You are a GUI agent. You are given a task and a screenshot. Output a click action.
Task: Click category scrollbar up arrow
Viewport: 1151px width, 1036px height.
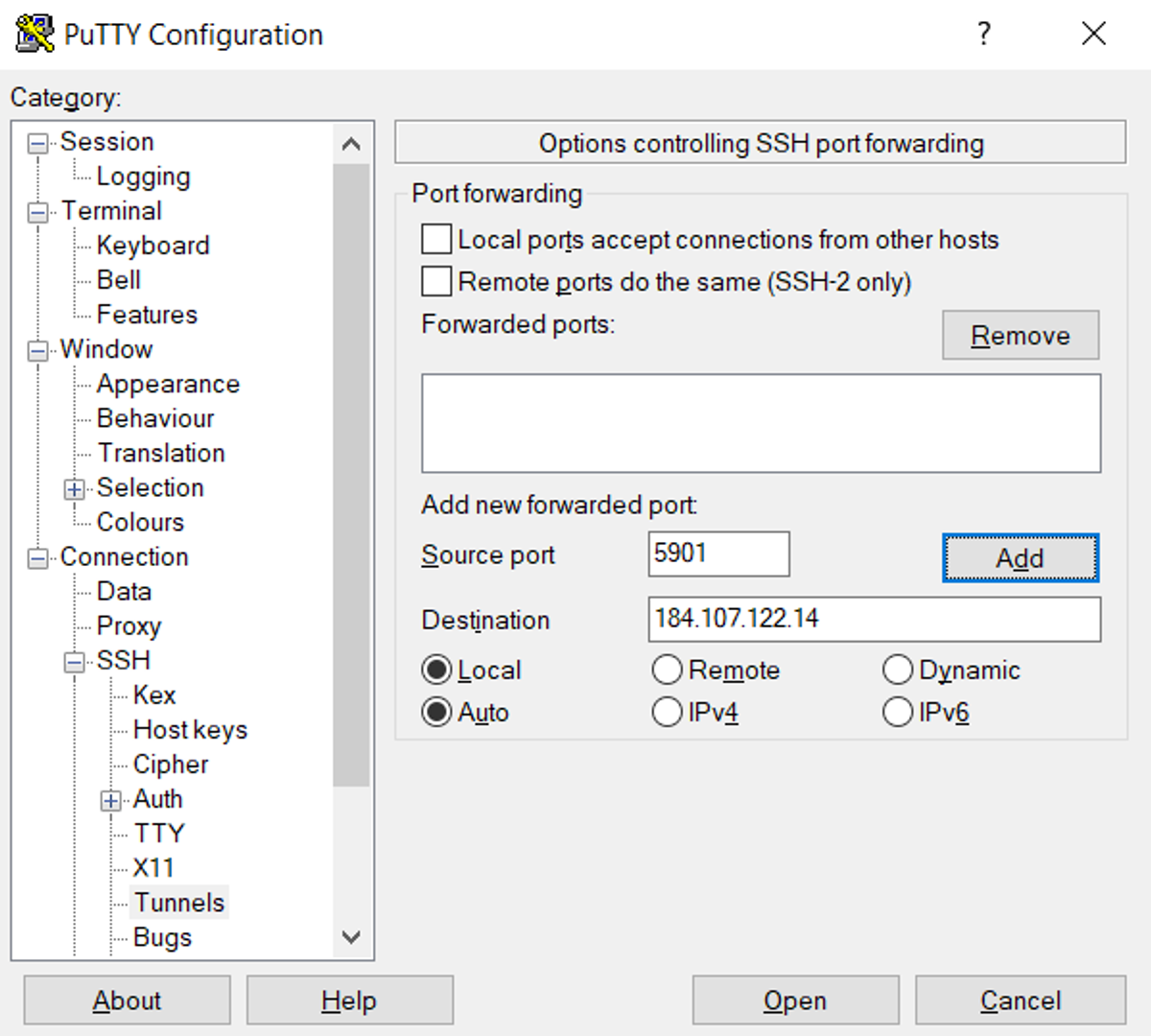tap(351, 144)
